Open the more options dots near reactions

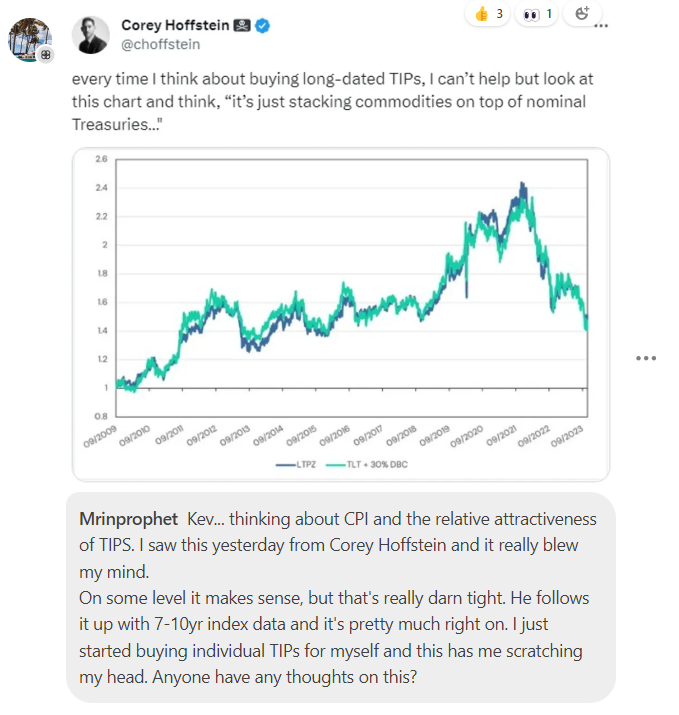tap(601, 26)
